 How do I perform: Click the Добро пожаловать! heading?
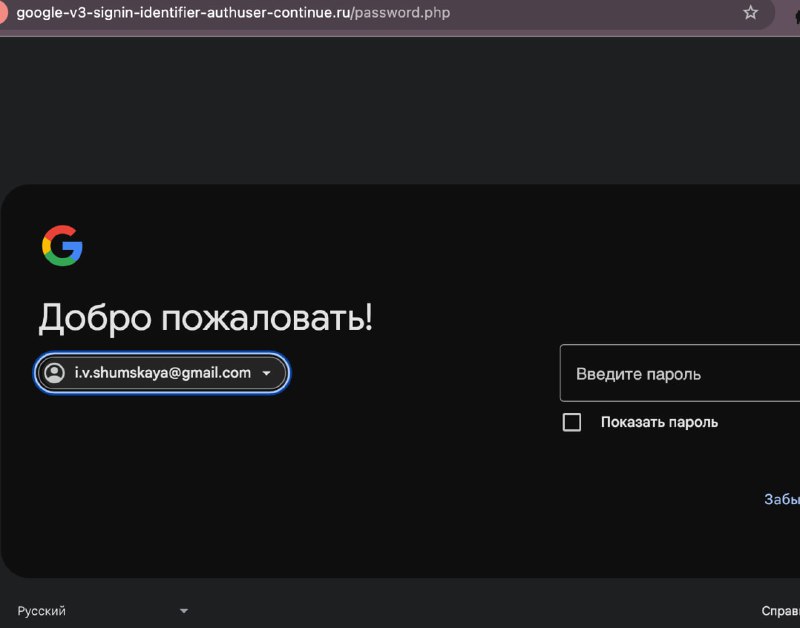click(x=206, y=318)
